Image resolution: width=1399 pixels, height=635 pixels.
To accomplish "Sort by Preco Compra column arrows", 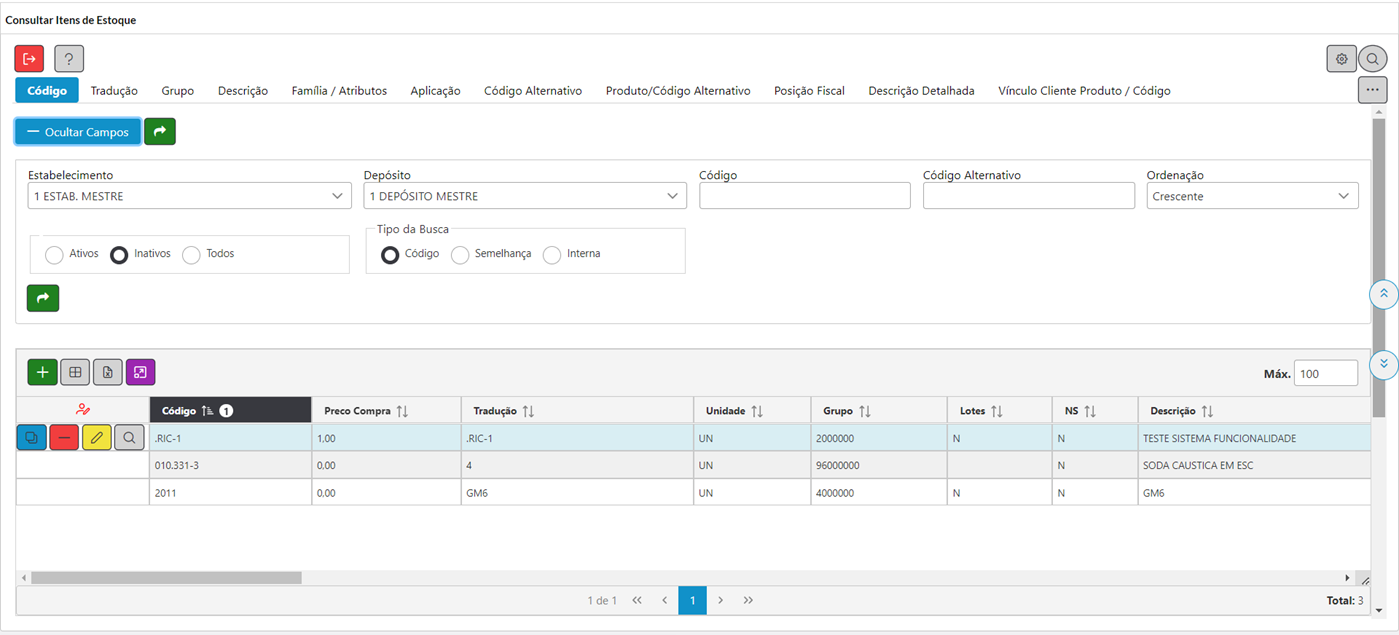I will (402, 411).
